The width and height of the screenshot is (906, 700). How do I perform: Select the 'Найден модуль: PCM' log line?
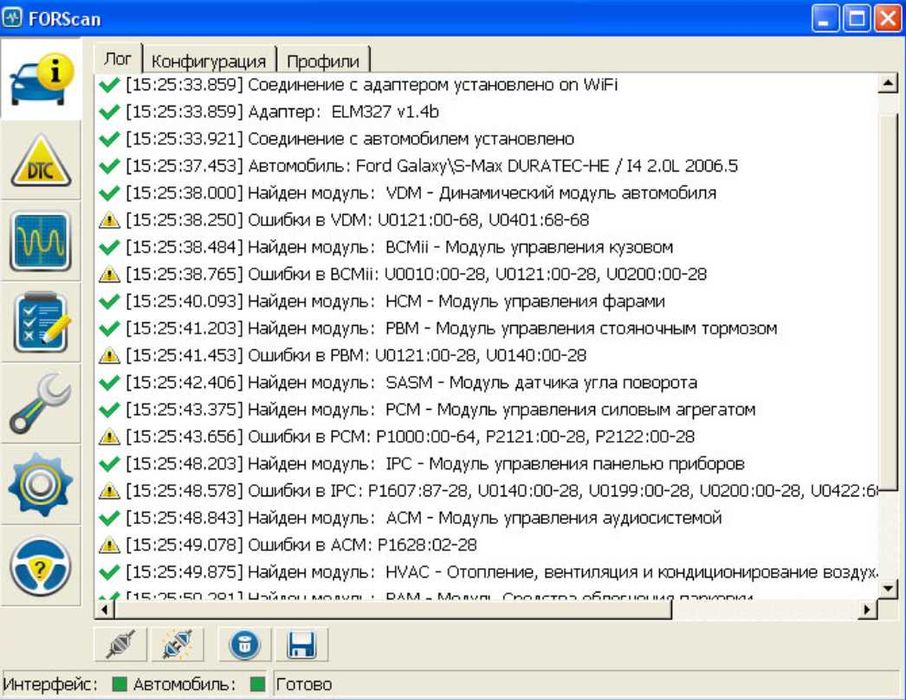pyautogui.click(x=428, y=410)
